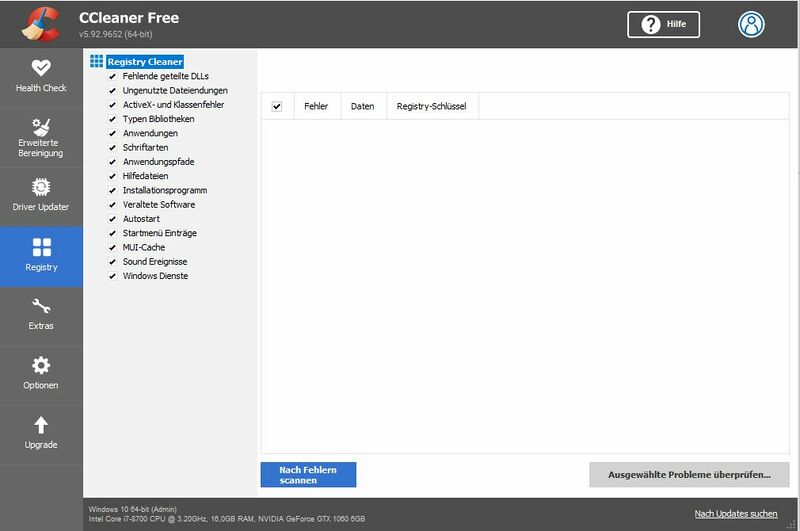Toggle Veraltete Software checkmark
The image size is (800, 531).
[x=112, y=205]
